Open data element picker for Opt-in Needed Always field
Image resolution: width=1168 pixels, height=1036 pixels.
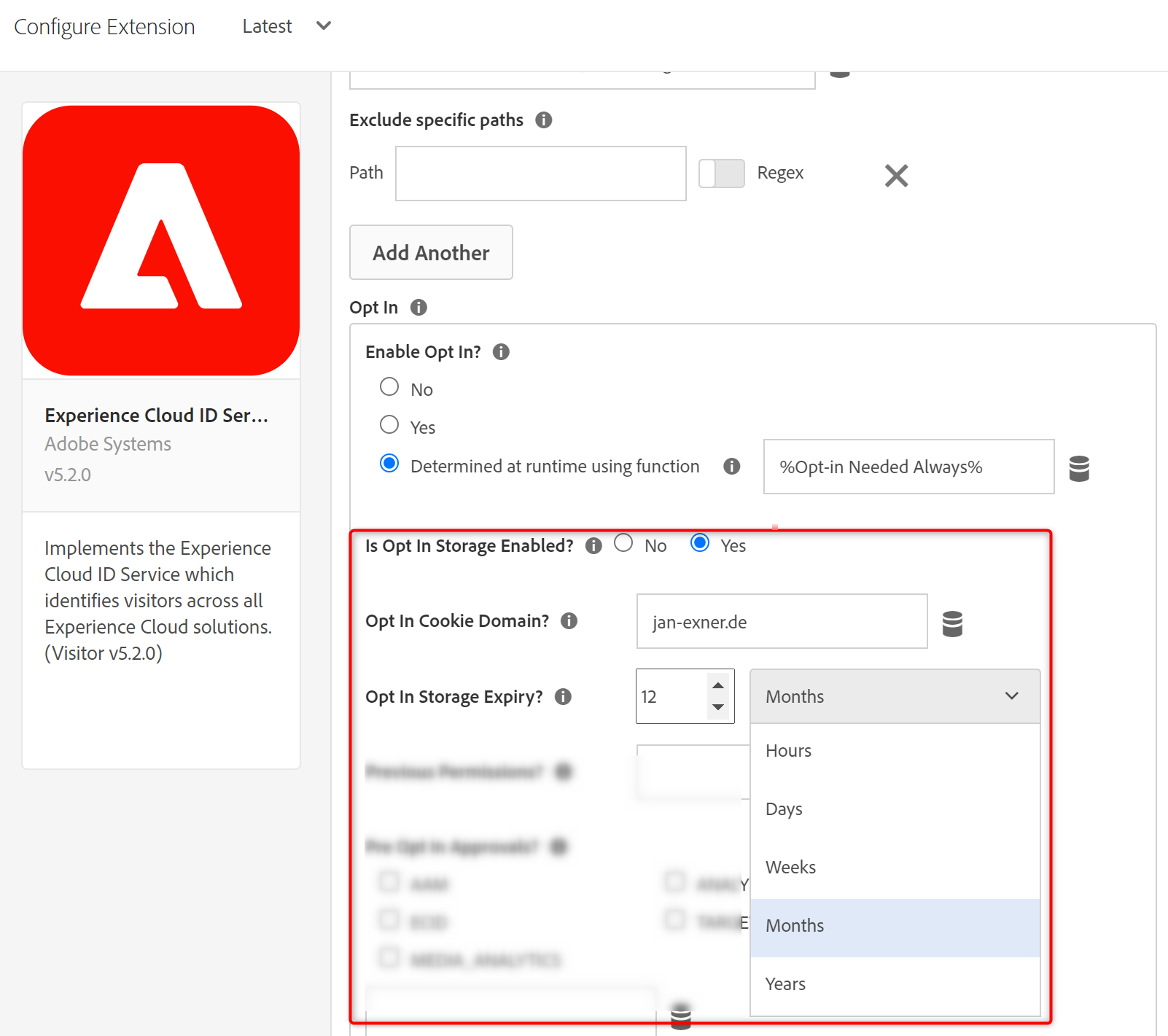click(x=1079, y=468)
